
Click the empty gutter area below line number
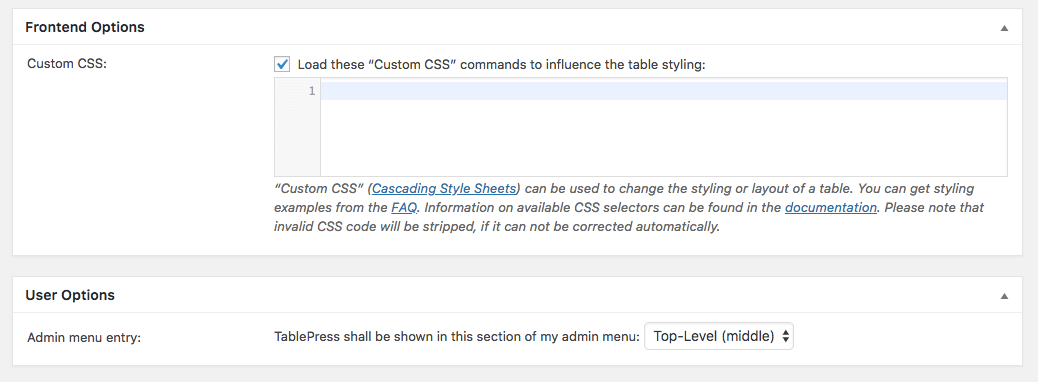click(298, 138)
